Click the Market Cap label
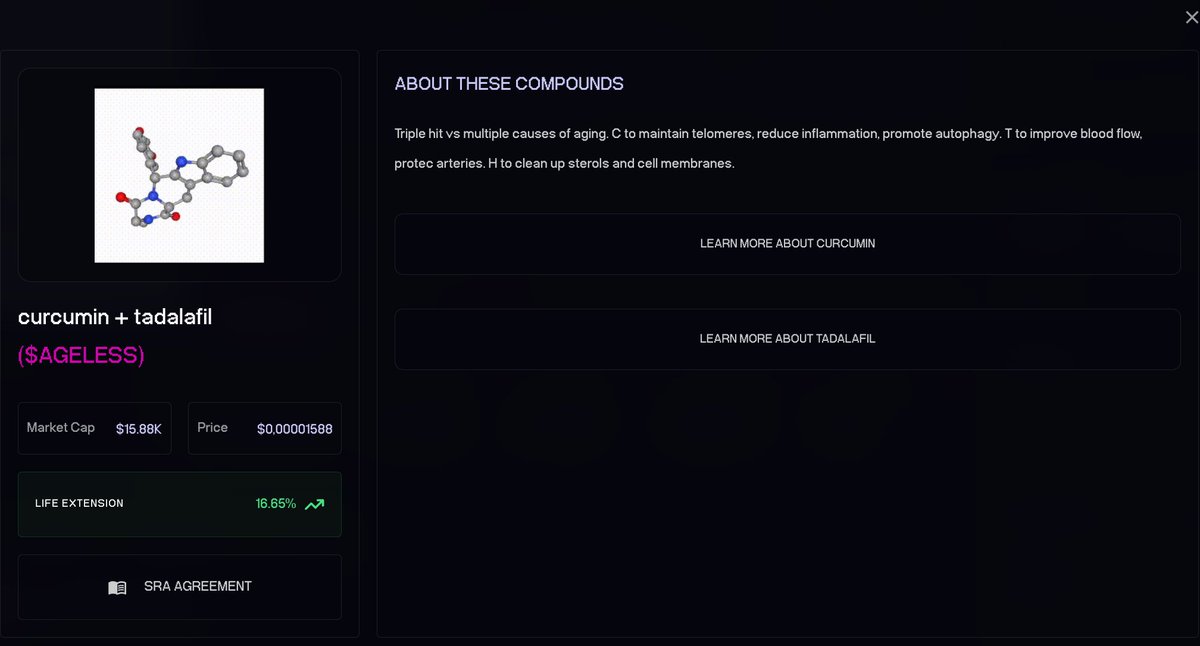Viewport: 1200px width, 646px height. (x=61, y=428)
